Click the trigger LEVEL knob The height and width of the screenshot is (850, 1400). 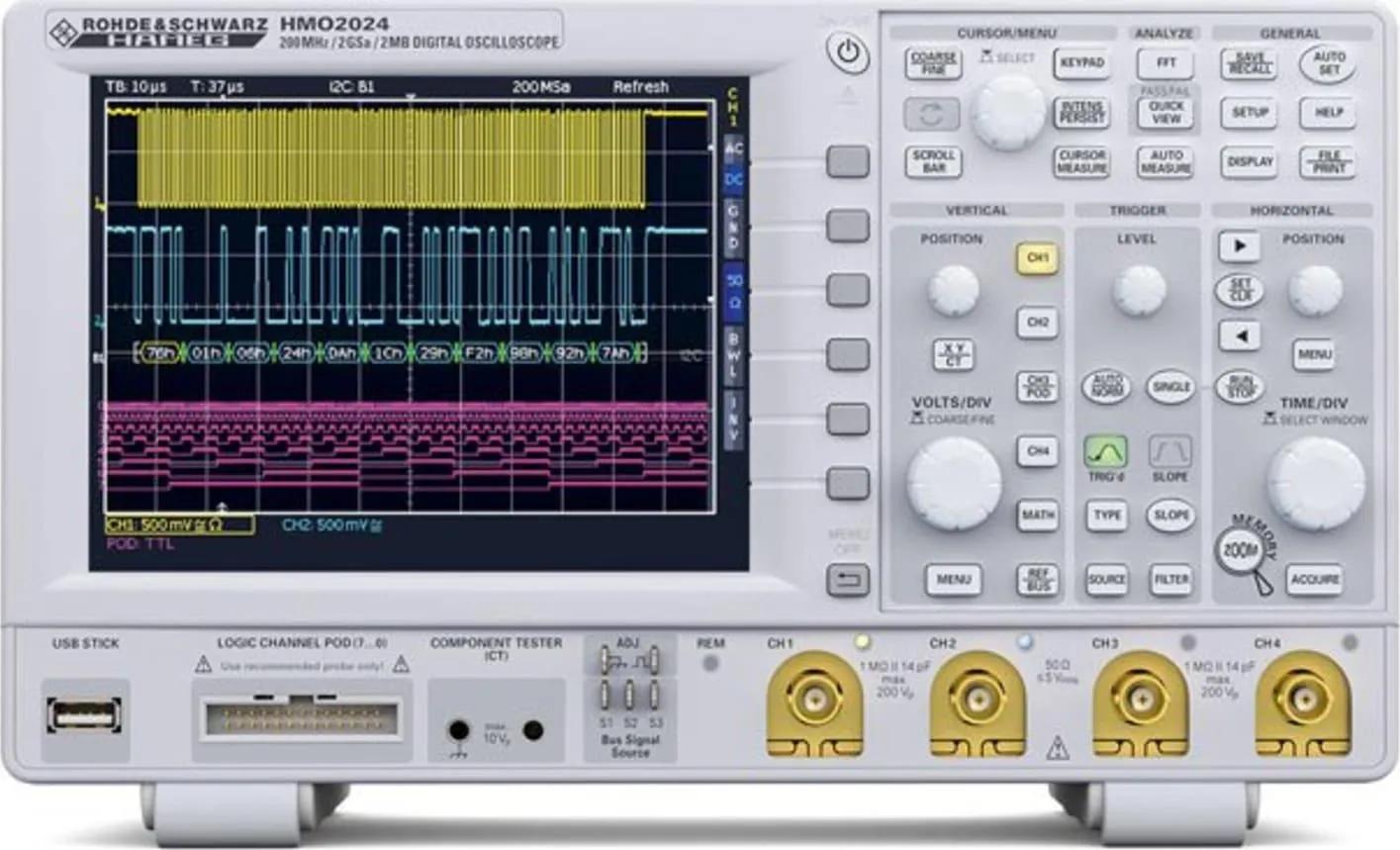[x=1139, y=291]
